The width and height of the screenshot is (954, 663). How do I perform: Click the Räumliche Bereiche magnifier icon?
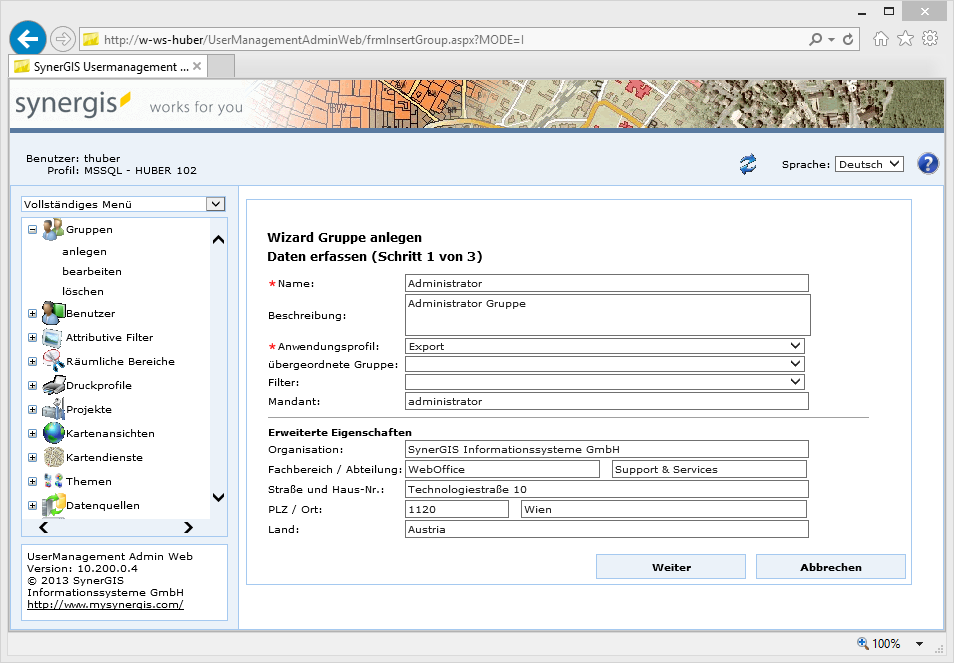pos(52,361)
